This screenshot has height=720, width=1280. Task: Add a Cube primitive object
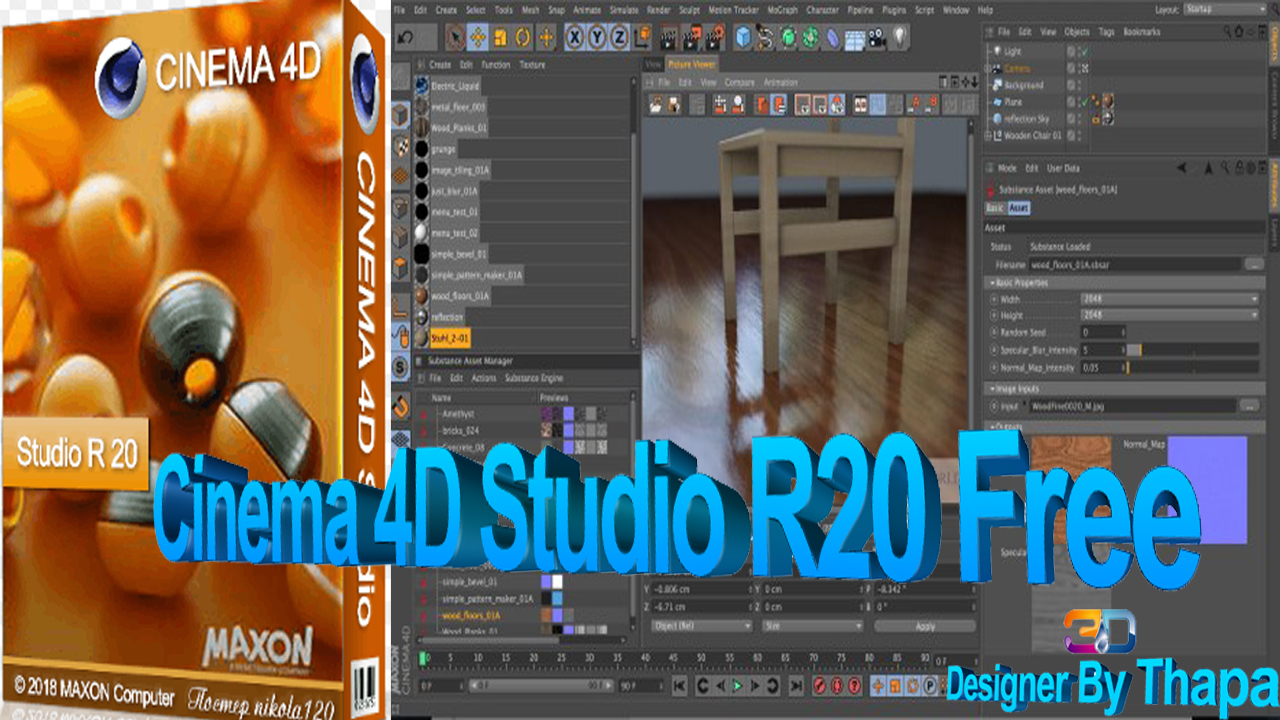tap(743, 38)
